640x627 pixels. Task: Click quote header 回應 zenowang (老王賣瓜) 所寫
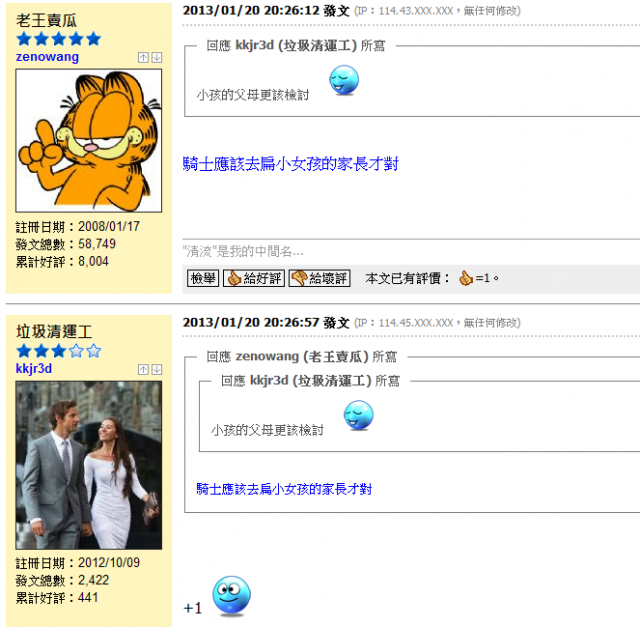click(301, 357)
